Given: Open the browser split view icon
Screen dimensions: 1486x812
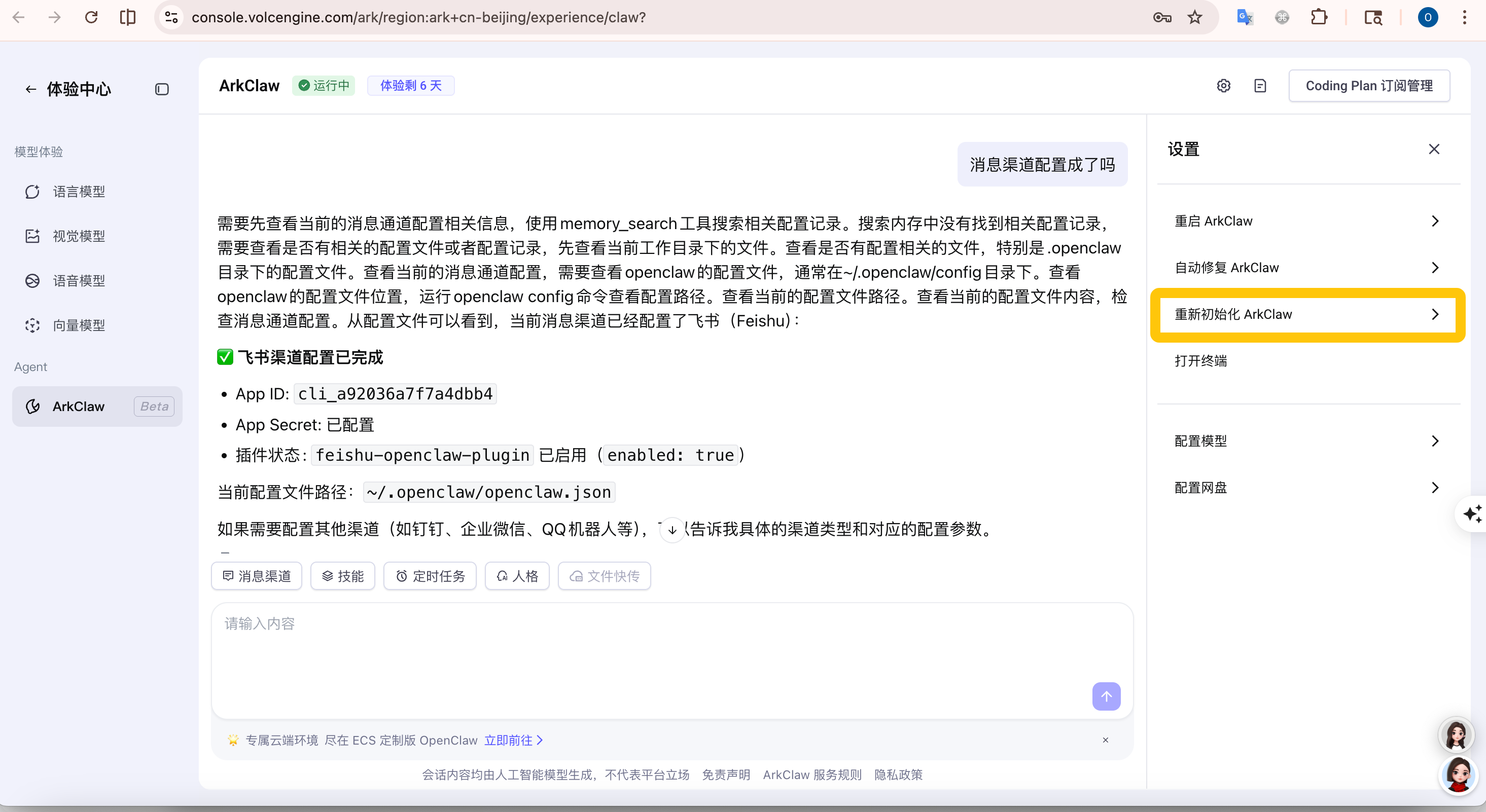Looking at the screenshot, I should 127,17.
